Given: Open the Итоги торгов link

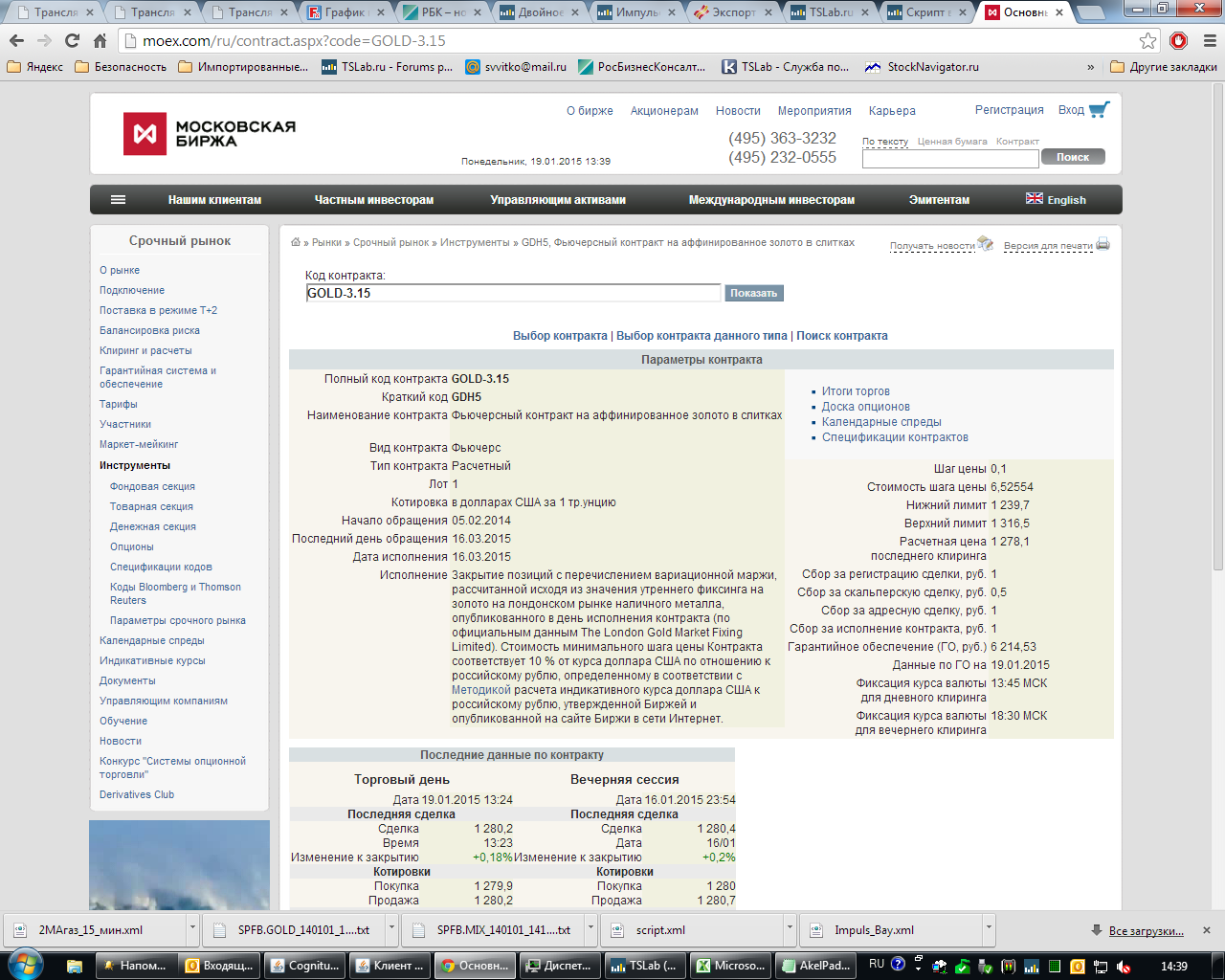Looking at the screenshot, I should tap(856, 391).
